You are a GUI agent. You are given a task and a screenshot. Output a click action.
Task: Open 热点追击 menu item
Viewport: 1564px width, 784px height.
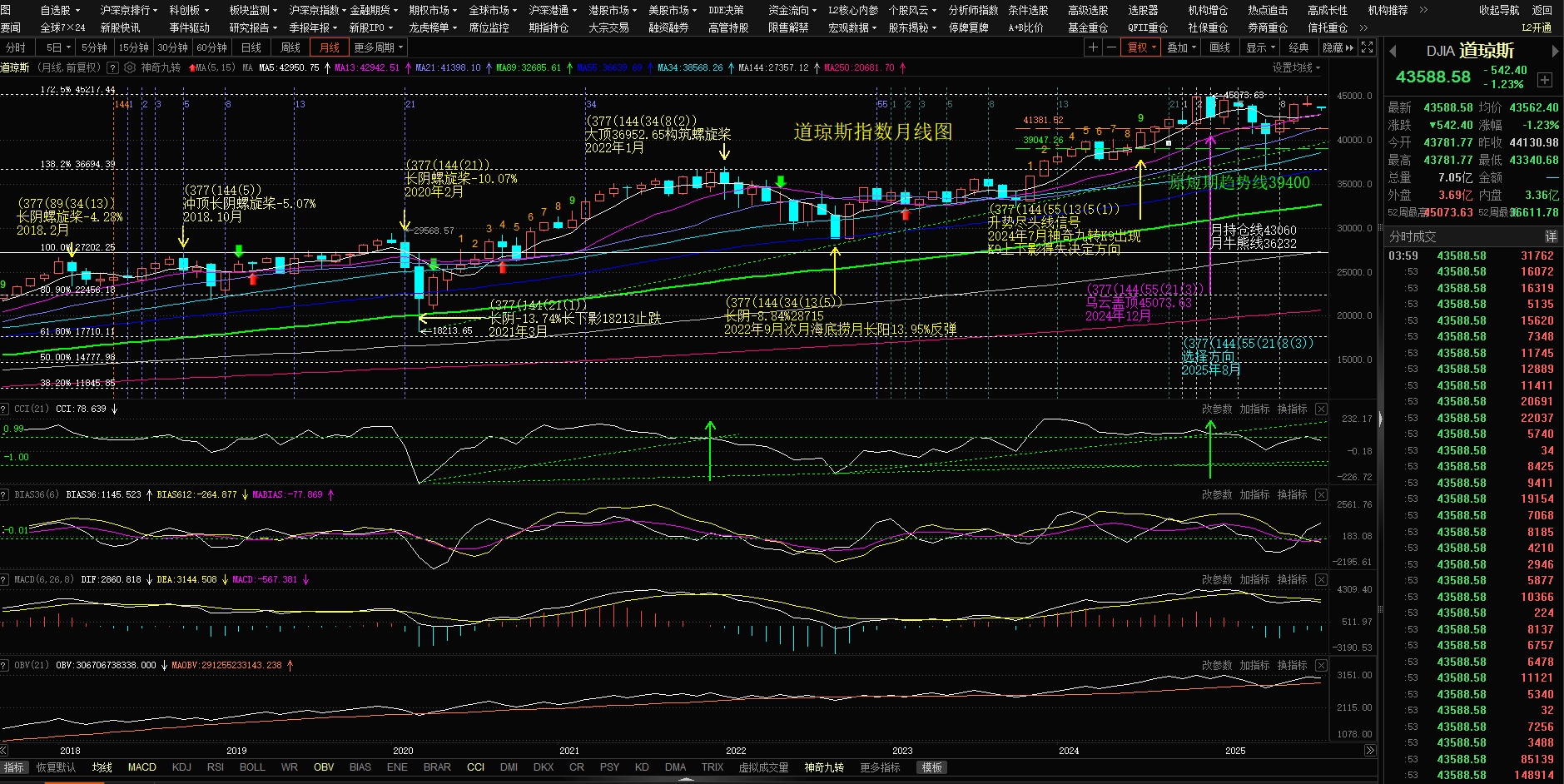[1268, 10]
